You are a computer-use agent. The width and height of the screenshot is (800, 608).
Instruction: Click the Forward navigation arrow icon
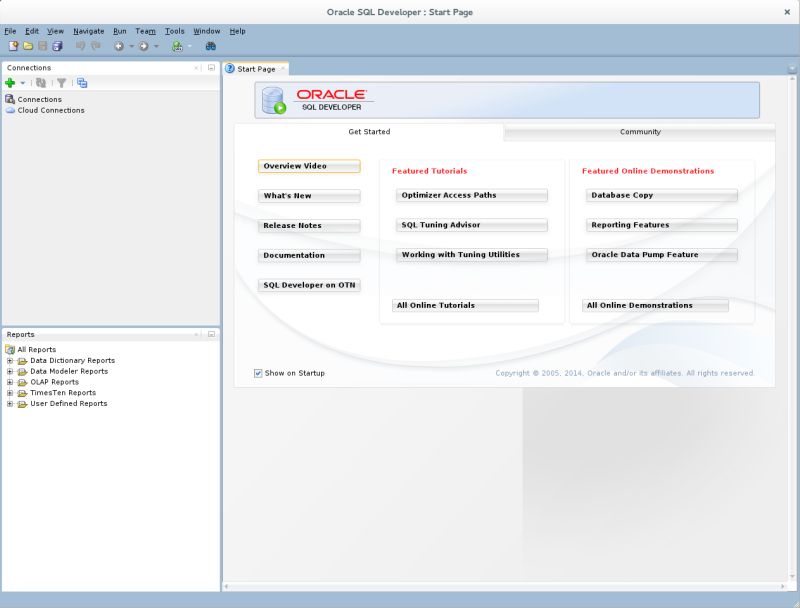(x=144, y=46)
